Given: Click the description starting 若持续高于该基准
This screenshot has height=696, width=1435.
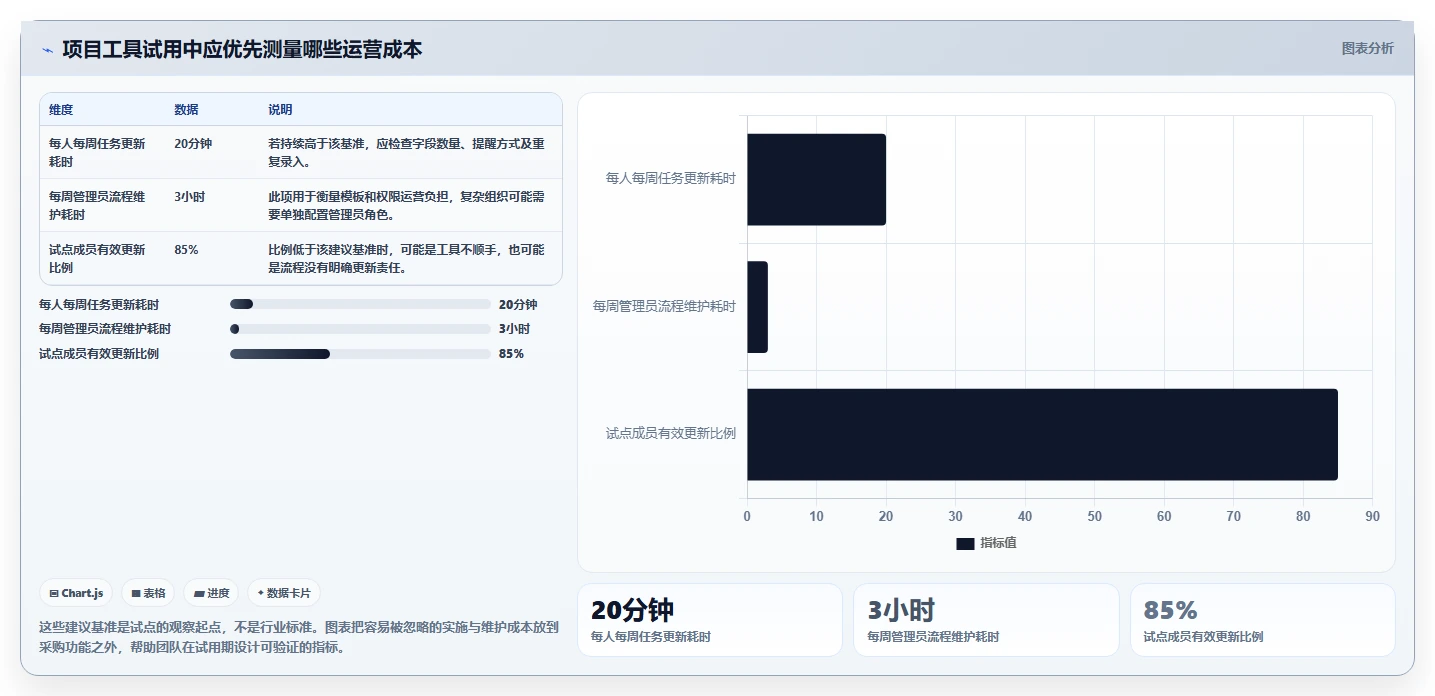Looking at the screenshot, I should pyautogui.click(x=407, y=152).
